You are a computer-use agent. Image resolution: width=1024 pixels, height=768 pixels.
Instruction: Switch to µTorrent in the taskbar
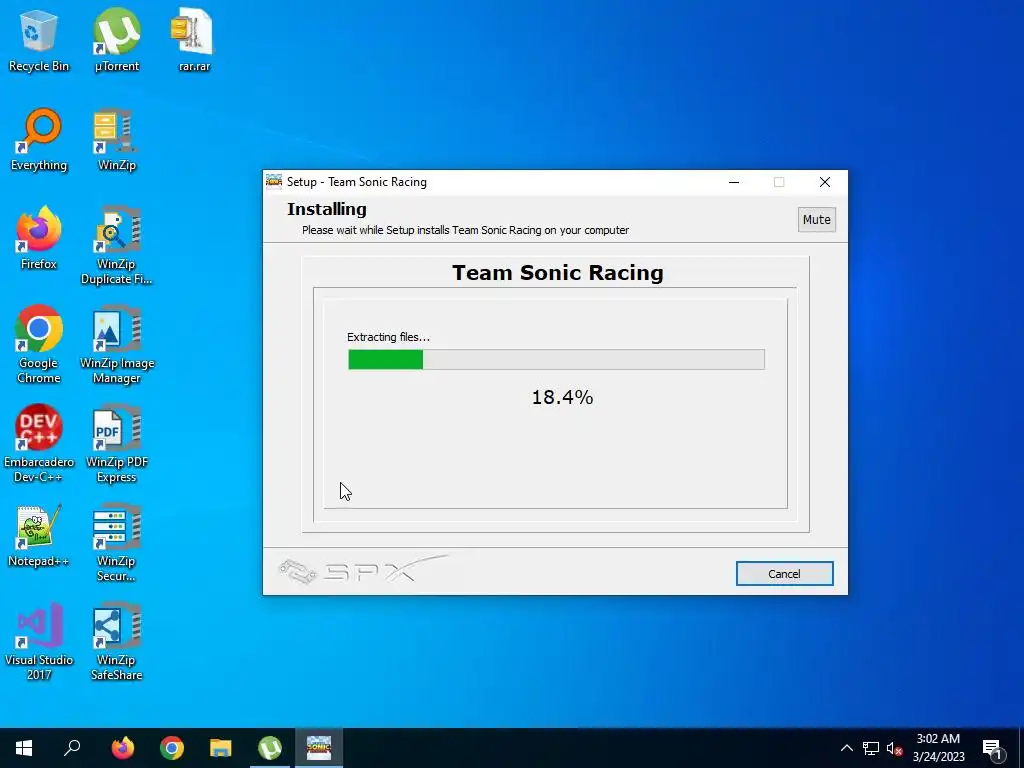tap(270, 748)
